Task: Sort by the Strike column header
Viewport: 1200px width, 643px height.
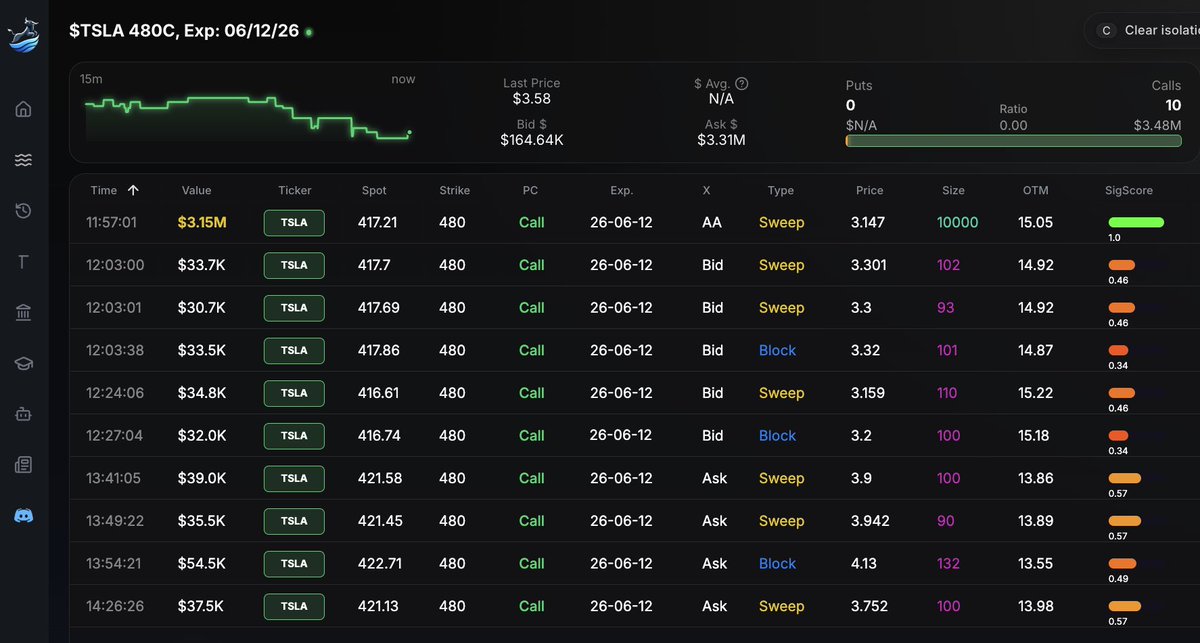Action: pyautogui.click(x=454, y=190)
